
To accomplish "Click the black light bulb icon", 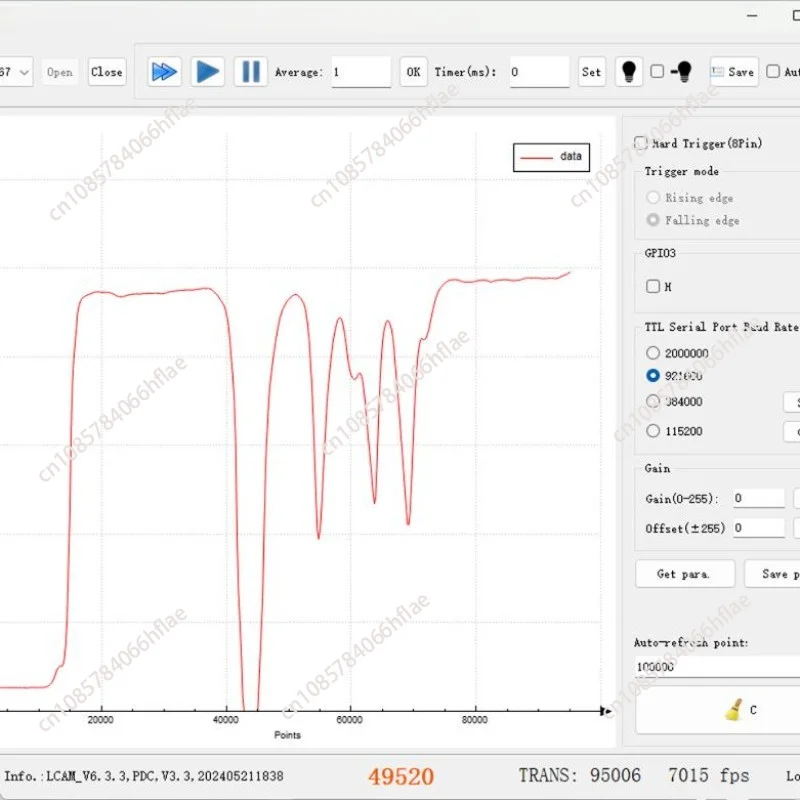I will 629,72.
